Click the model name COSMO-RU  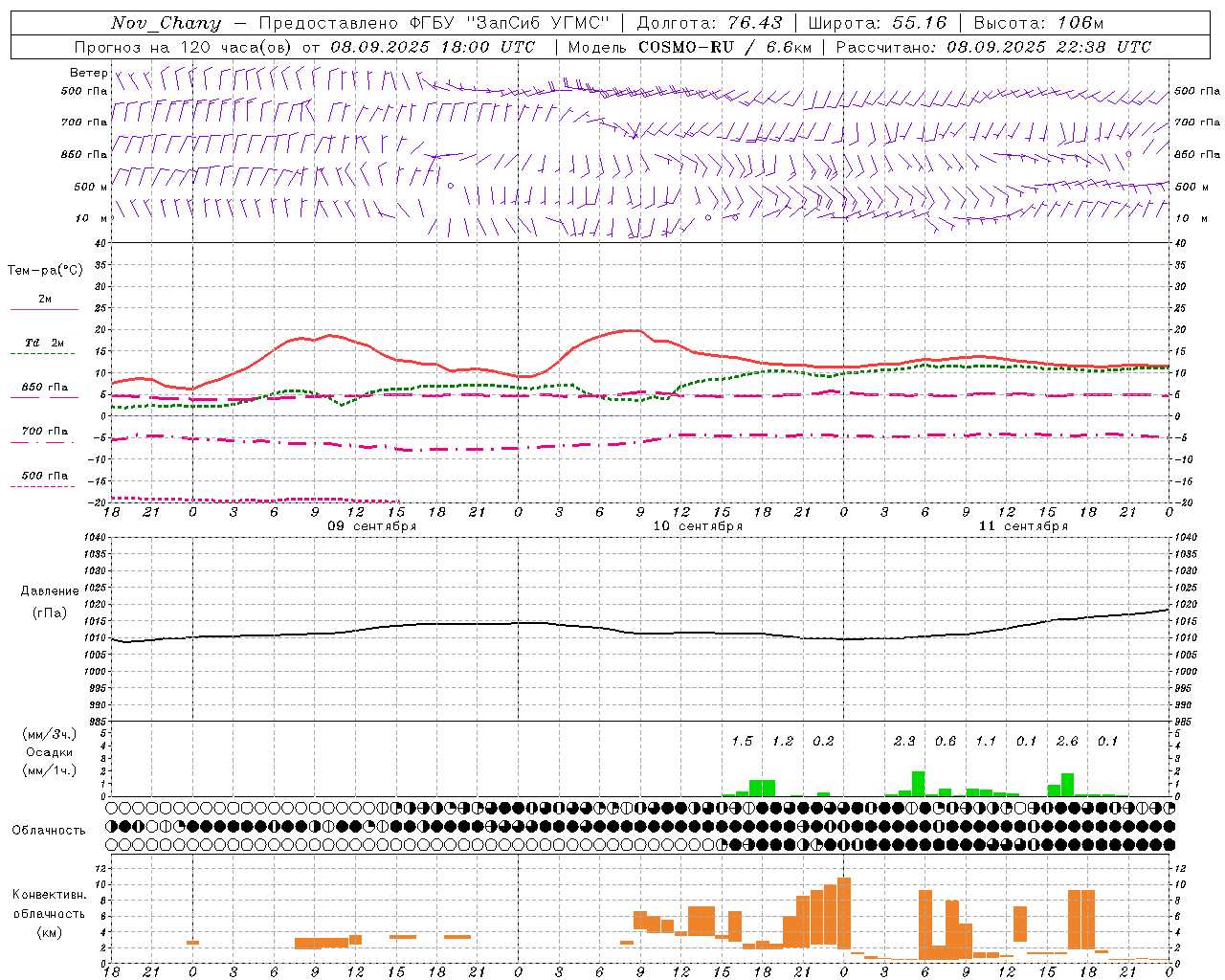(x=686, y=47)
